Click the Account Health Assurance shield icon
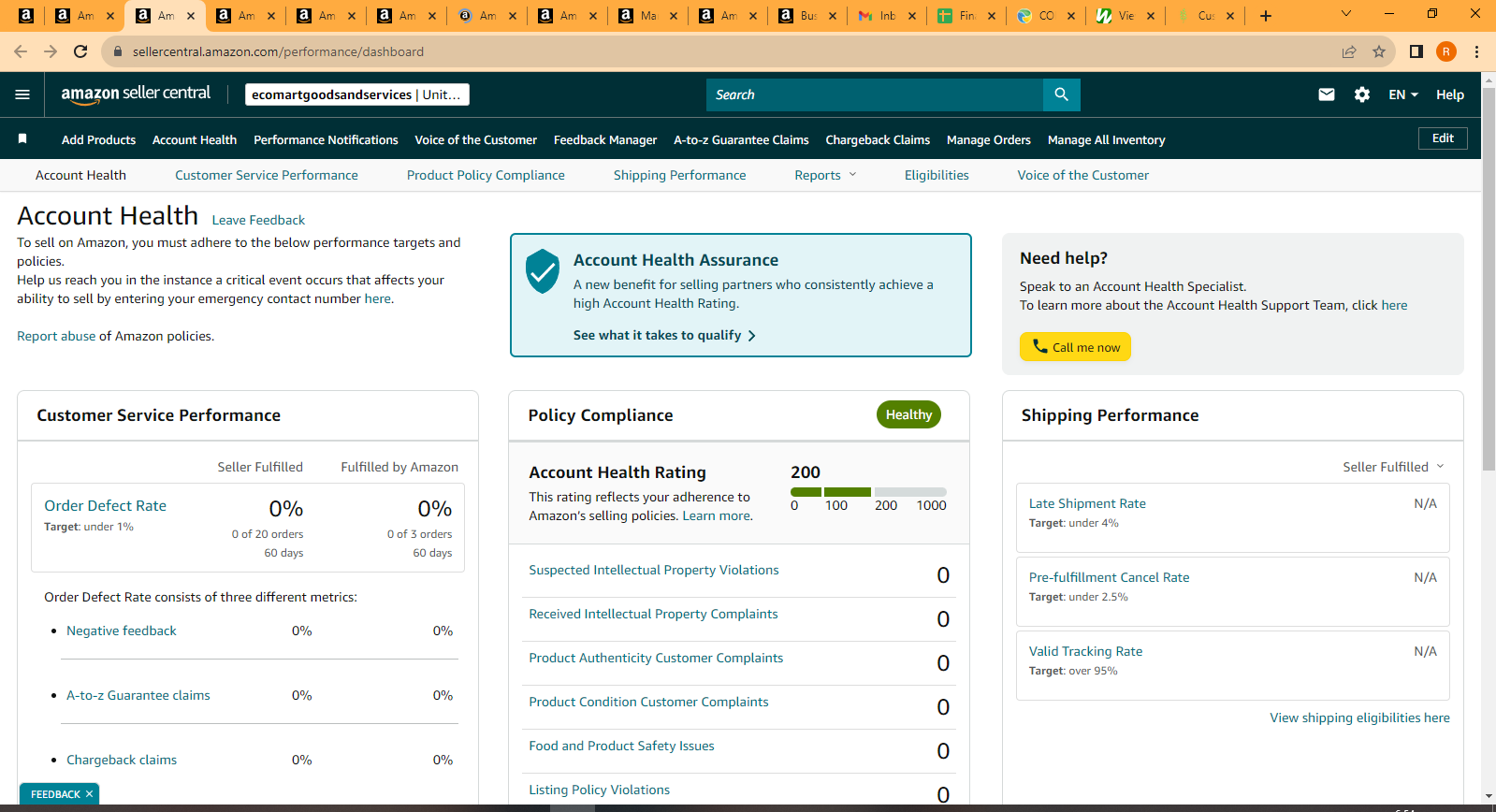Image resolution: width=1496 pixels, height=812 pixels. (543, 271)
